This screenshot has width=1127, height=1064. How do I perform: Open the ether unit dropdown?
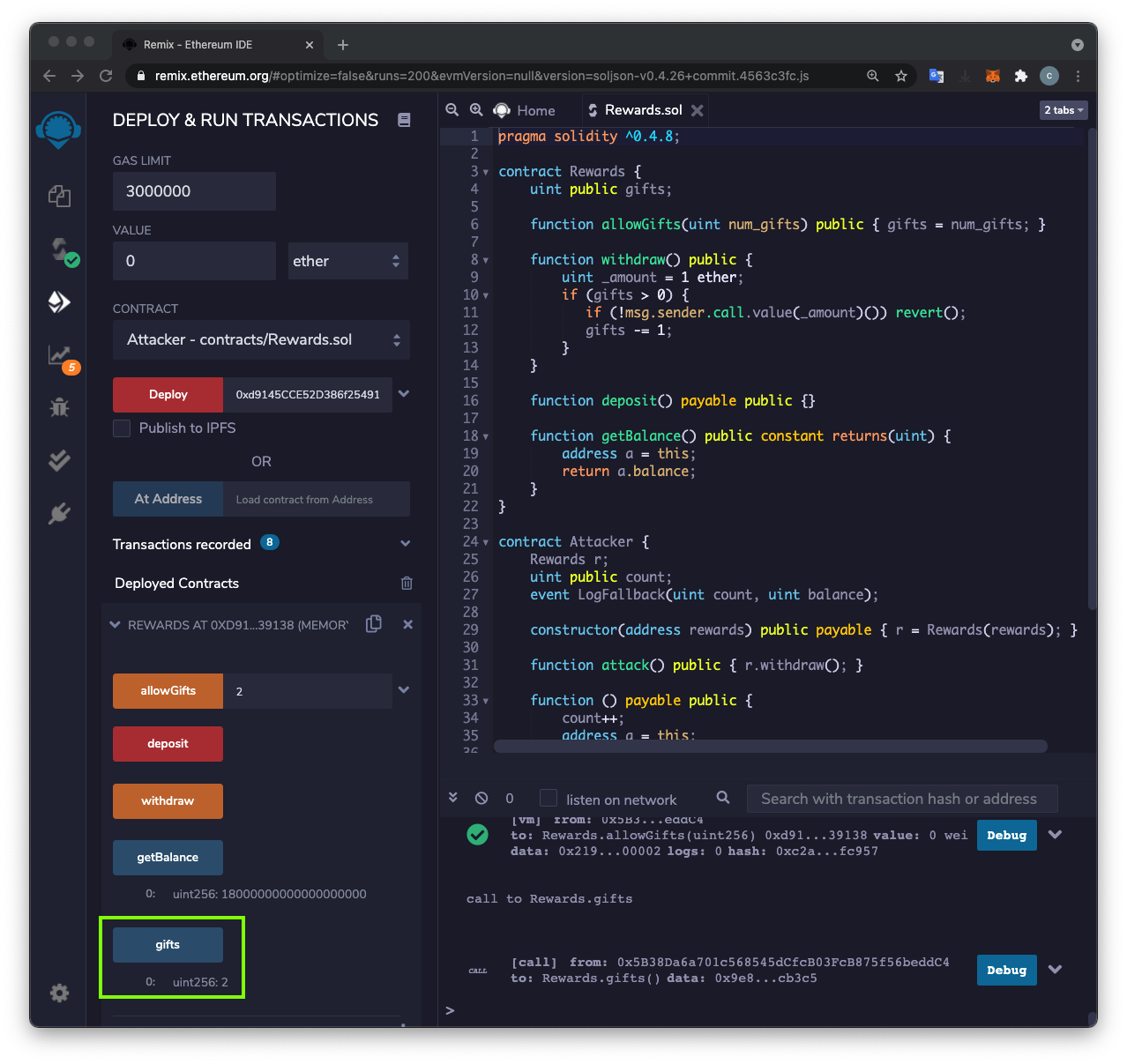(348, 261)
